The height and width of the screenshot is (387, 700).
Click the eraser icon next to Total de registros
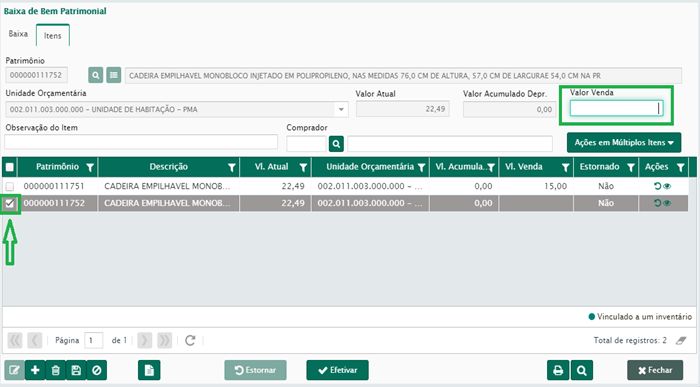[681, 341]
